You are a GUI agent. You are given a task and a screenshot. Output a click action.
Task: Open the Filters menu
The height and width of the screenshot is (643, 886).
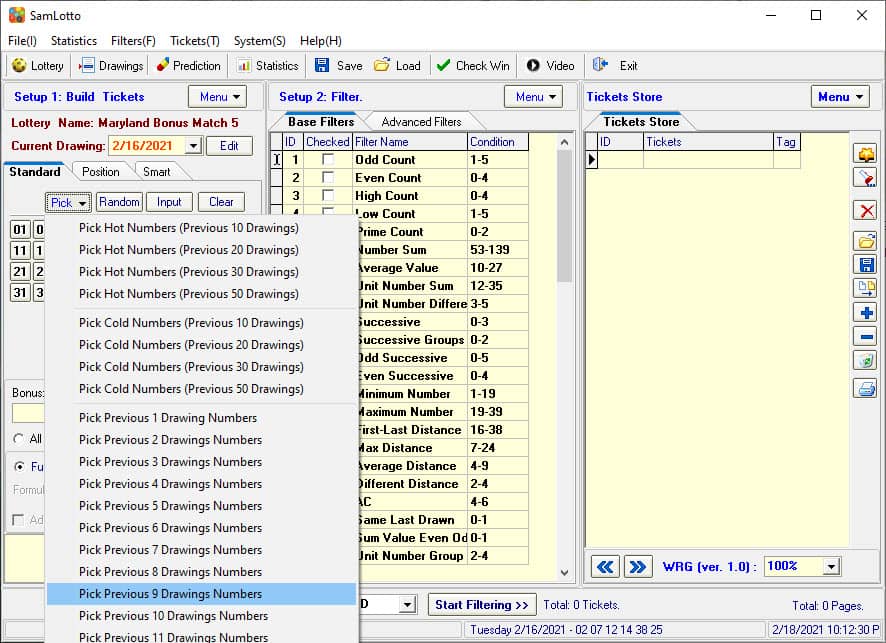pos(133,41)
